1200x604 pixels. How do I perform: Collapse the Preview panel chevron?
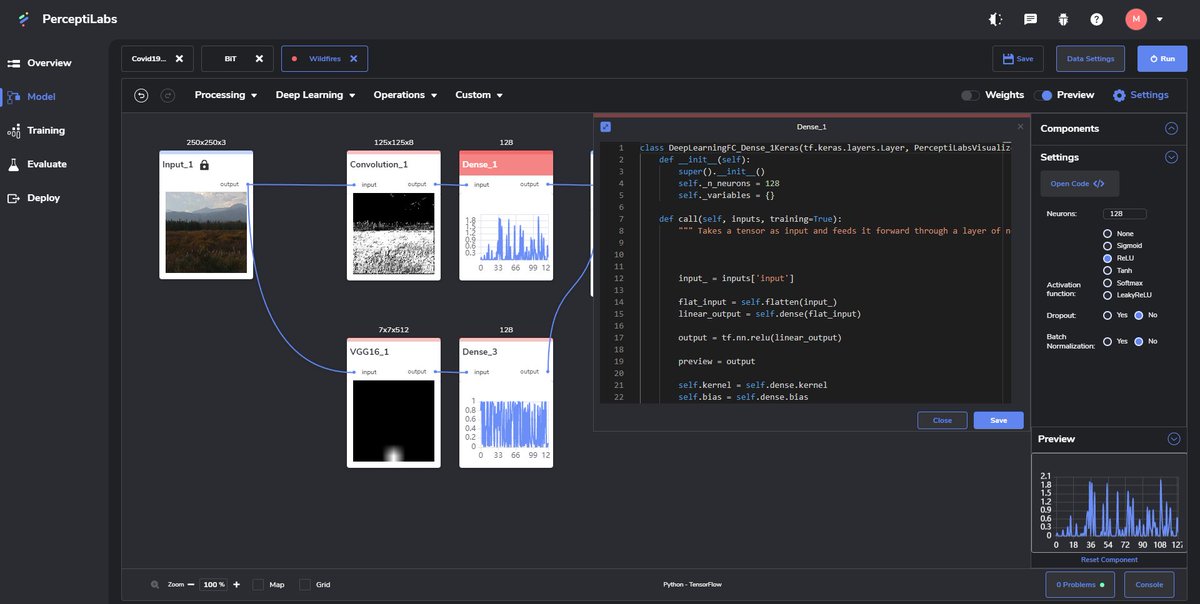point(1174,438)
